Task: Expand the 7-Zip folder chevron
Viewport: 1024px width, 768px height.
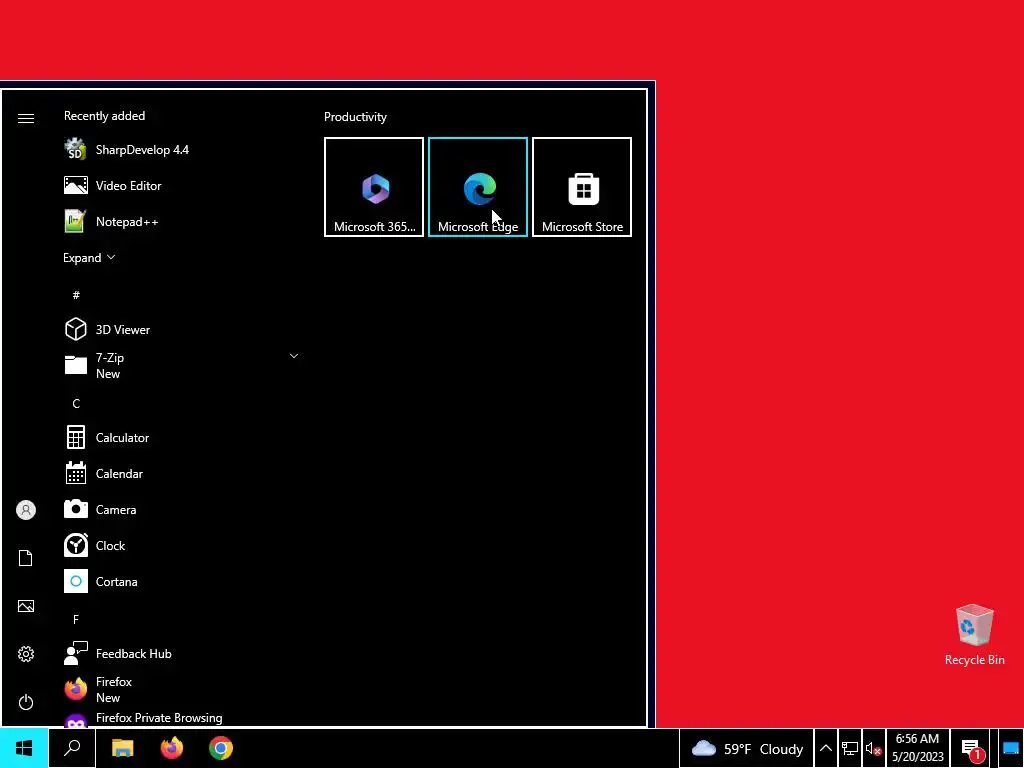Action: [x=294, y=356]
